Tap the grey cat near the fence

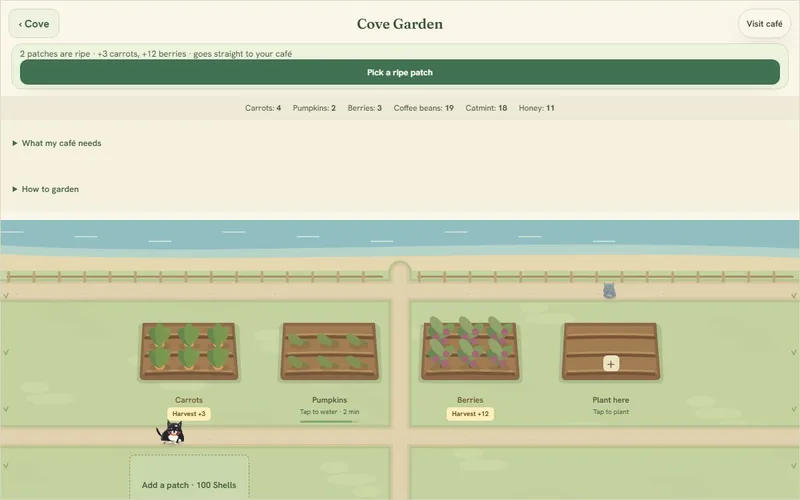[x=609, y=291]
